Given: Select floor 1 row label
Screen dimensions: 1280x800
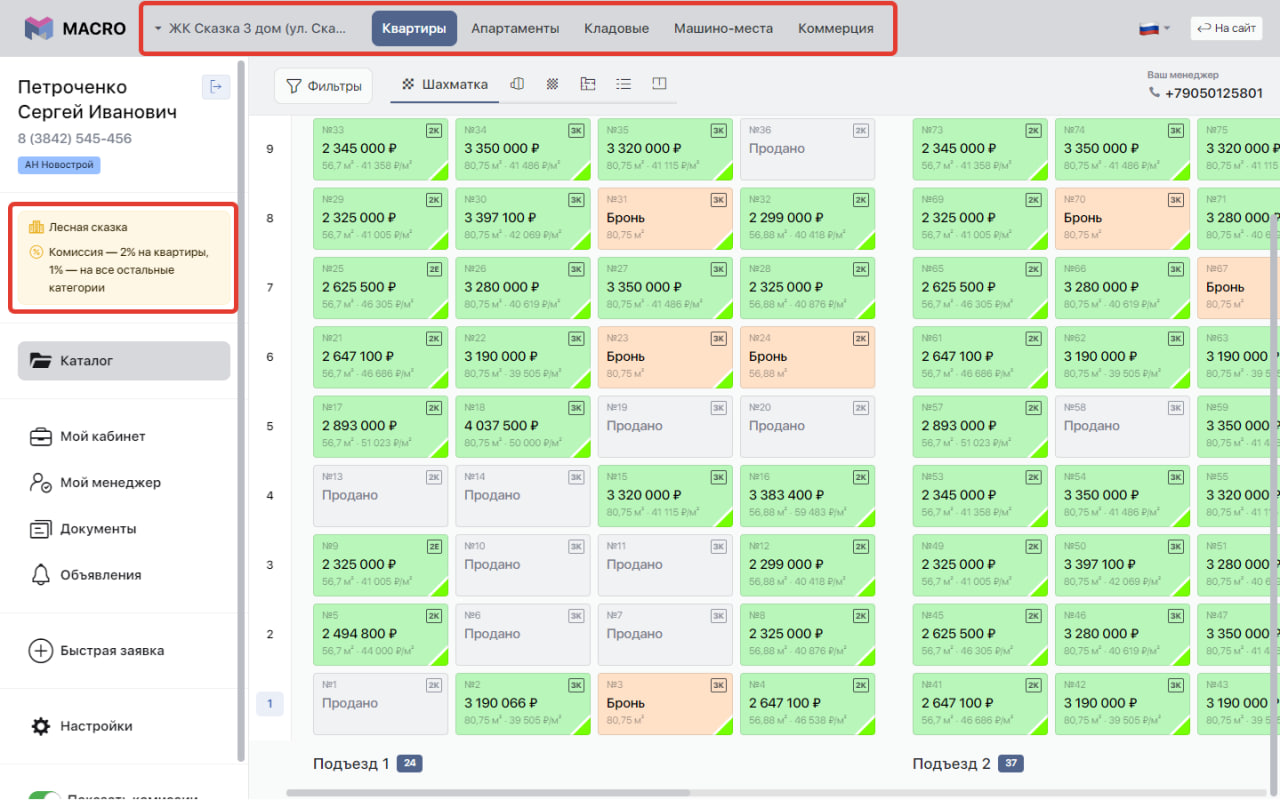Looking at the screenshot, I should [270, 703].
